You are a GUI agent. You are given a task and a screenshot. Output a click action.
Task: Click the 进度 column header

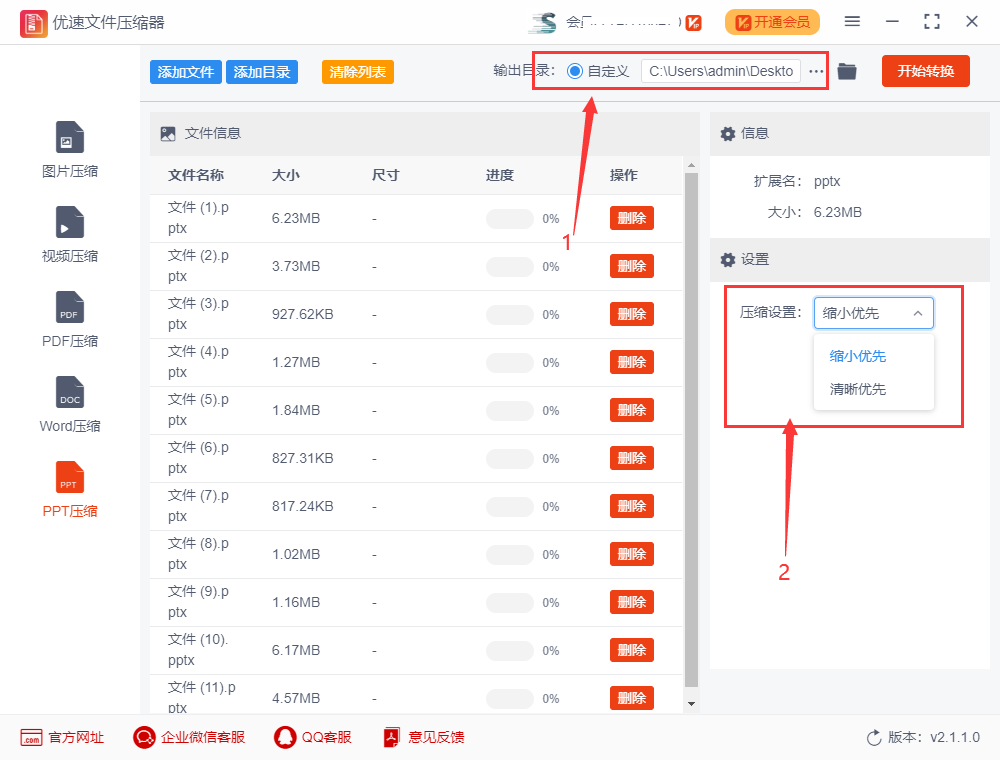pyautogui.click(x=499, y=175)
